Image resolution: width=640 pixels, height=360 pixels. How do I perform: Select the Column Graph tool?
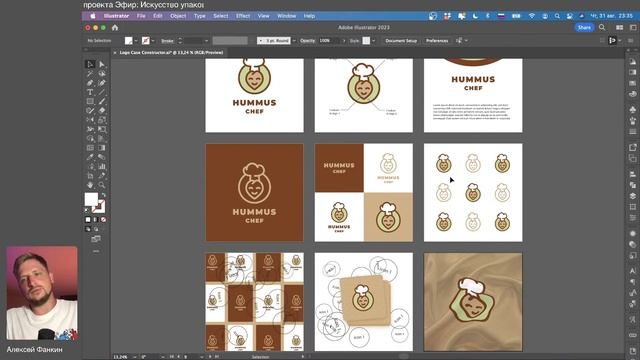[x=102, y=167]
